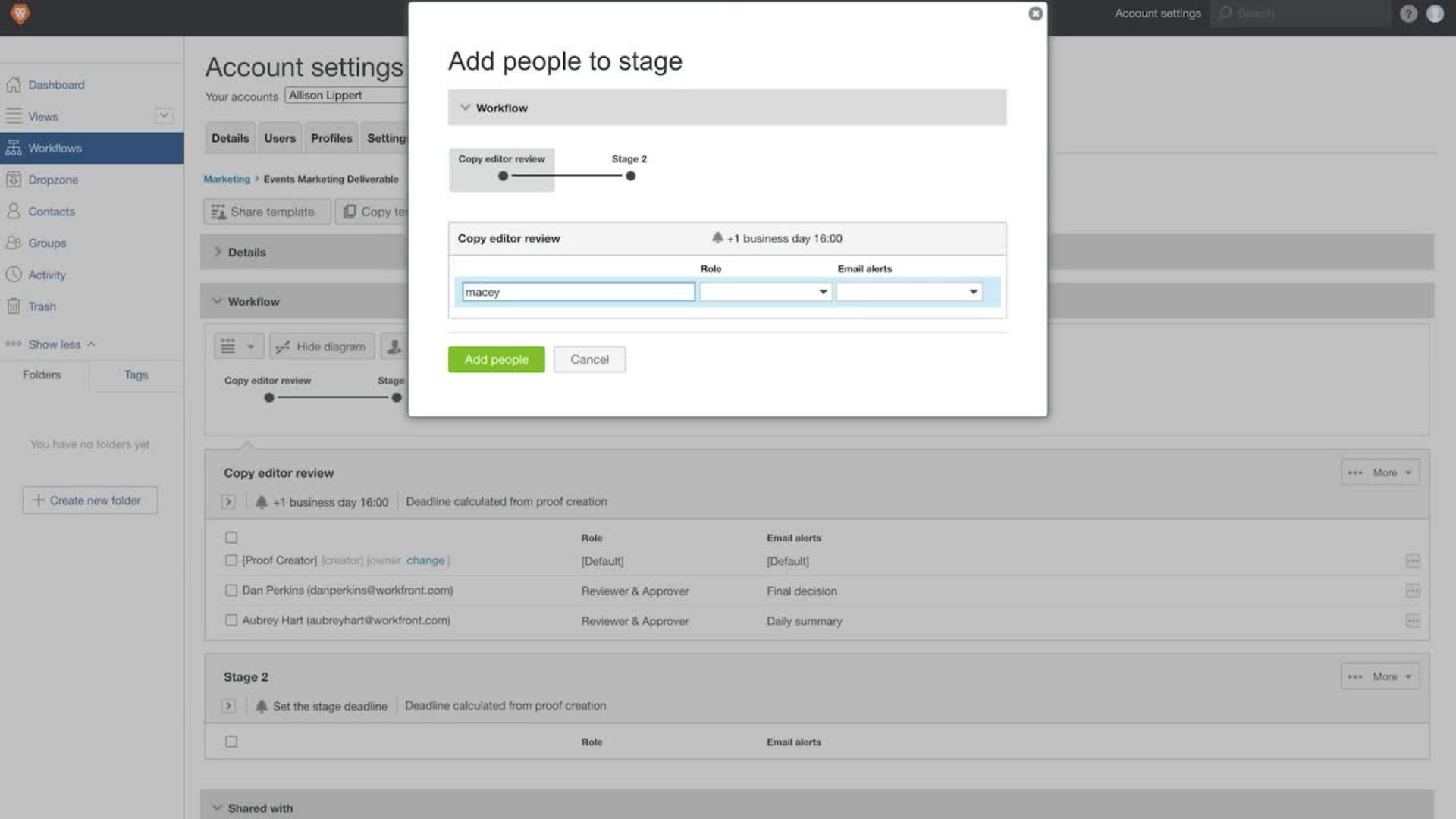1456x819 pixels.
Task: Check the Aubrey Hart row checkbox
Action: pos(231,620)
